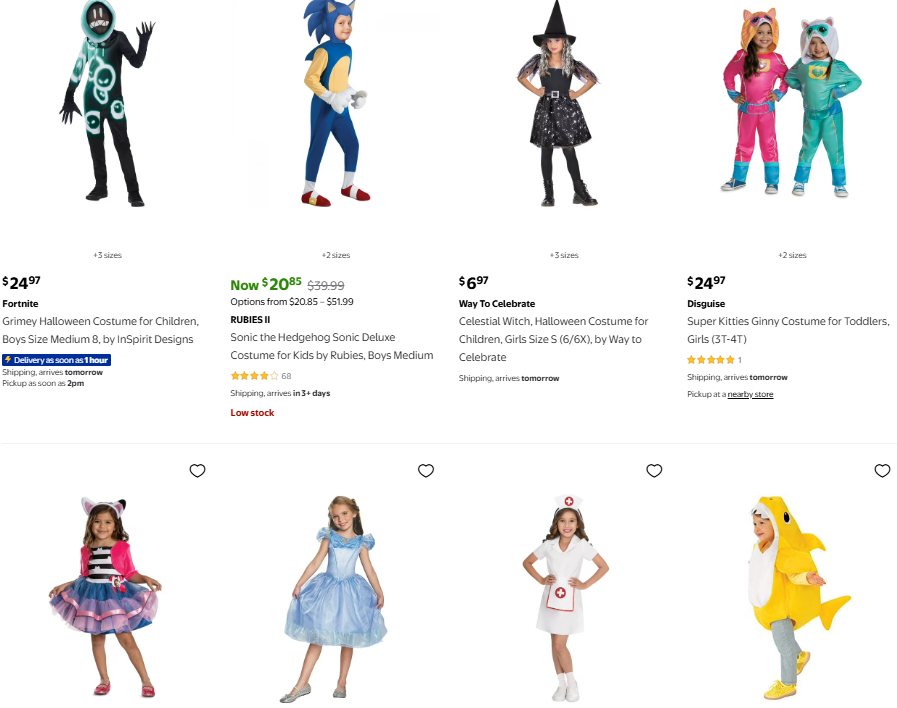Add yellow baby shark costume to favorites
The width and height of the screenshot is (897, 708).
882,471
